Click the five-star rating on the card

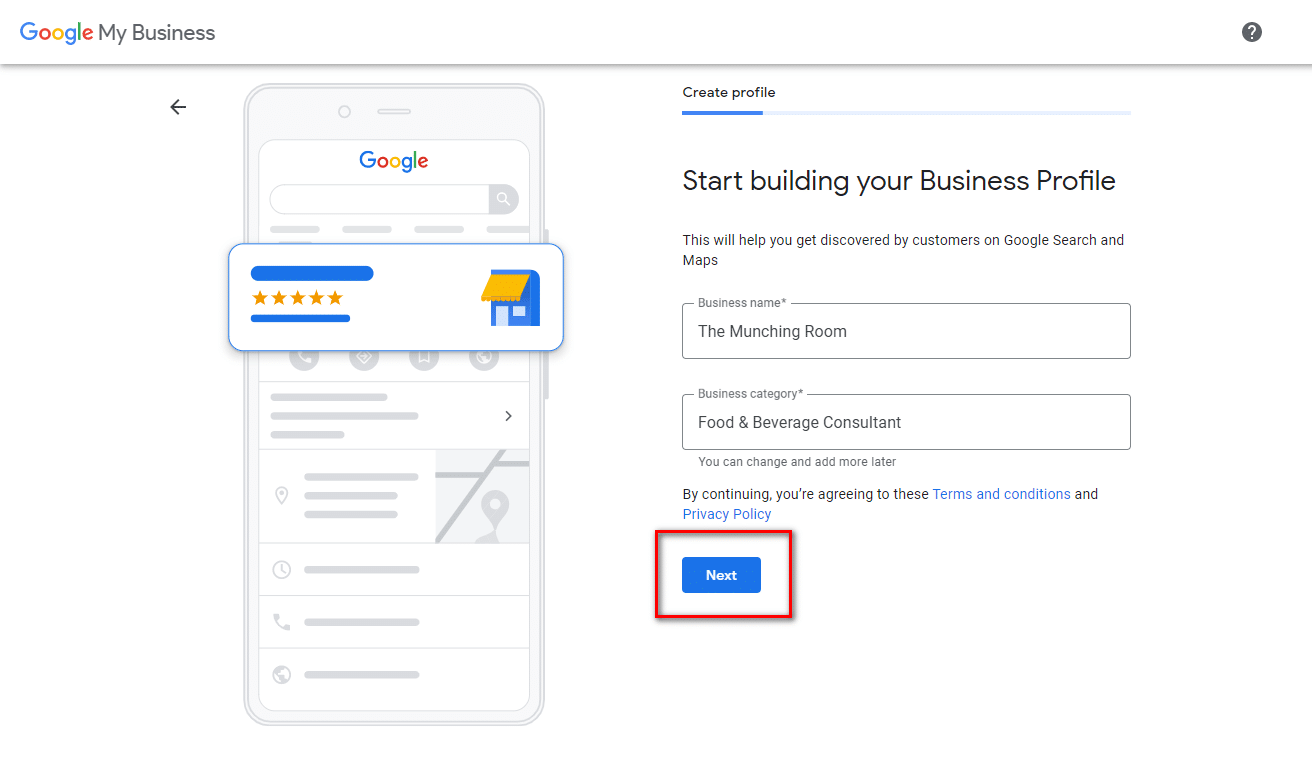[x=297, y=298]
